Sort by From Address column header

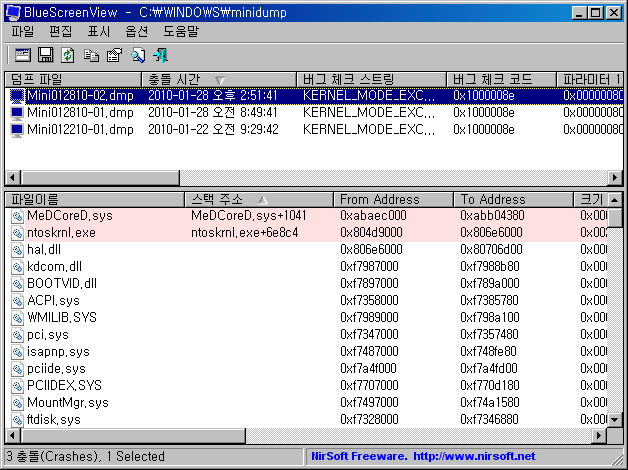394,199
